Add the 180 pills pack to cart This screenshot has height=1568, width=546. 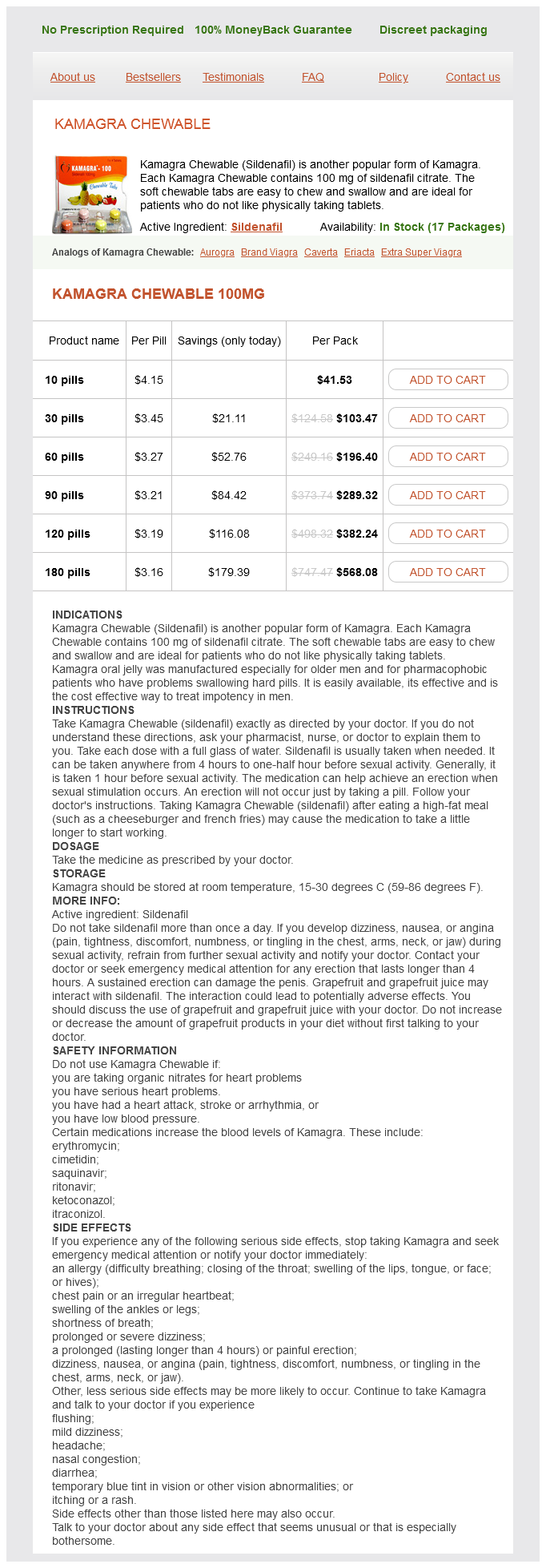click(448, 572)
